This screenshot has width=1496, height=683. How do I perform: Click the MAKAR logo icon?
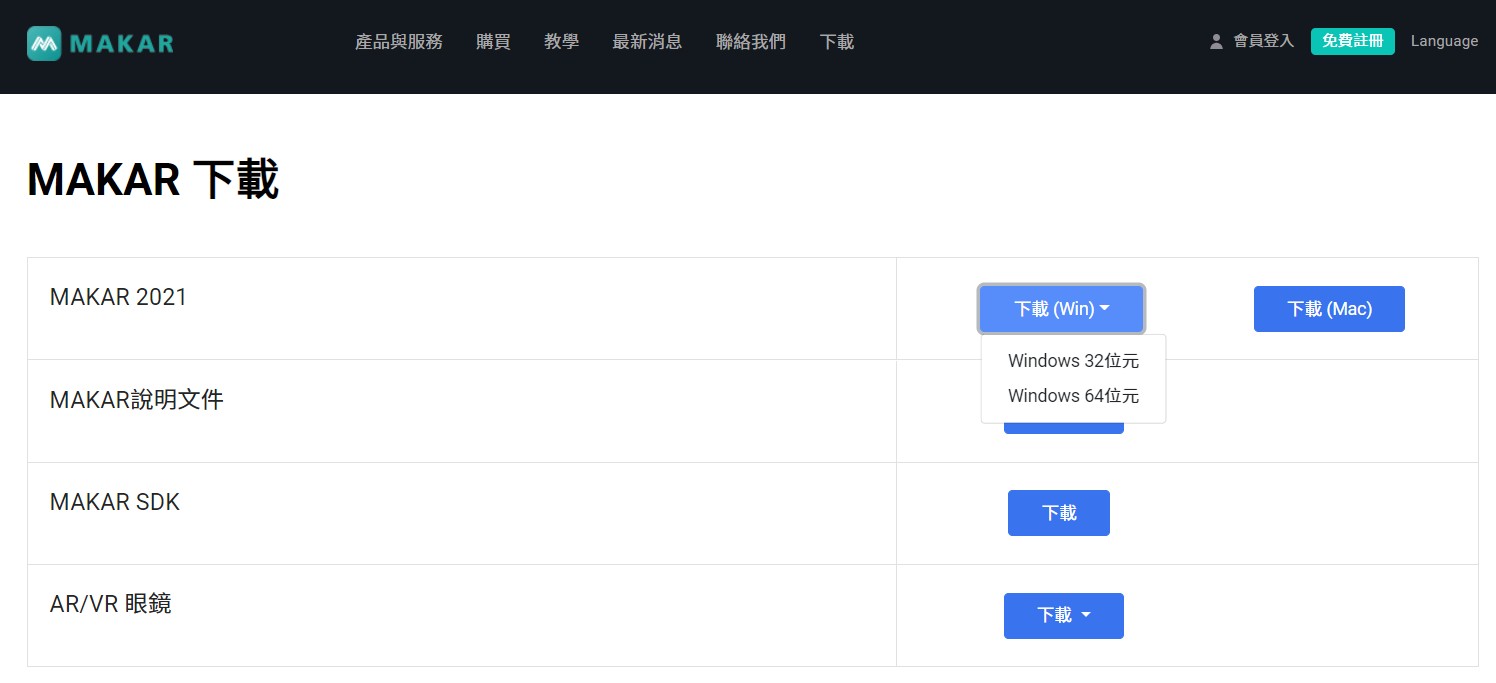tap(44, 43)
